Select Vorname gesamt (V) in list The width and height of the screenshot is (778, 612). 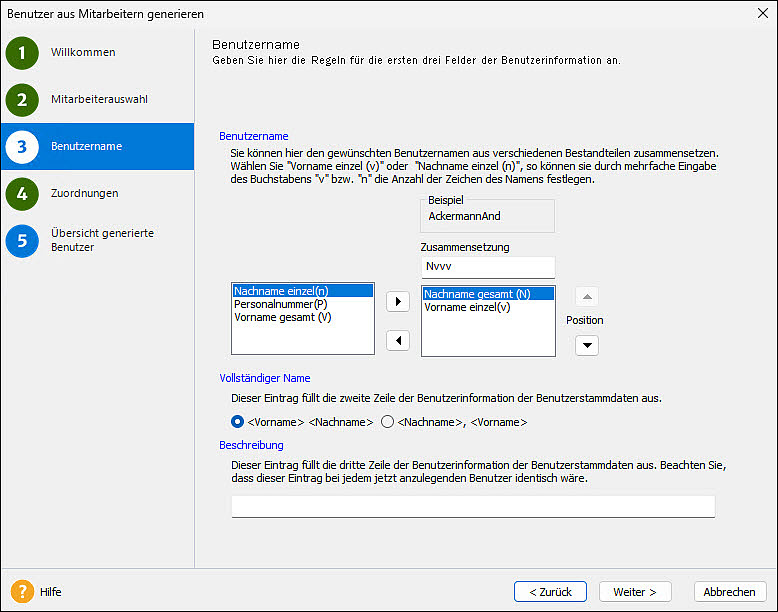point(282,317)
